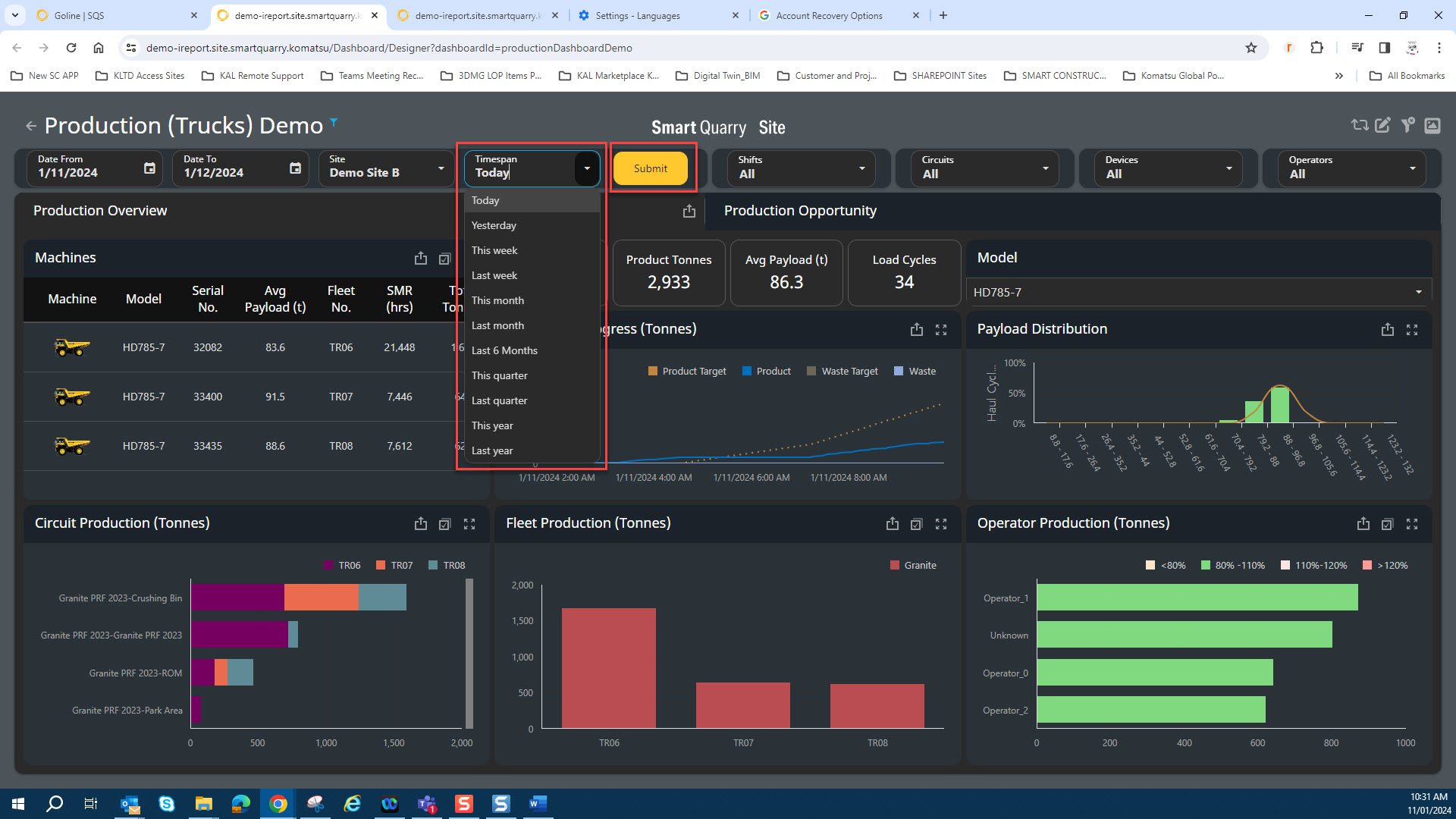
Task: Open the dashboard edit pencil icon
Action: coord(1383,125)
